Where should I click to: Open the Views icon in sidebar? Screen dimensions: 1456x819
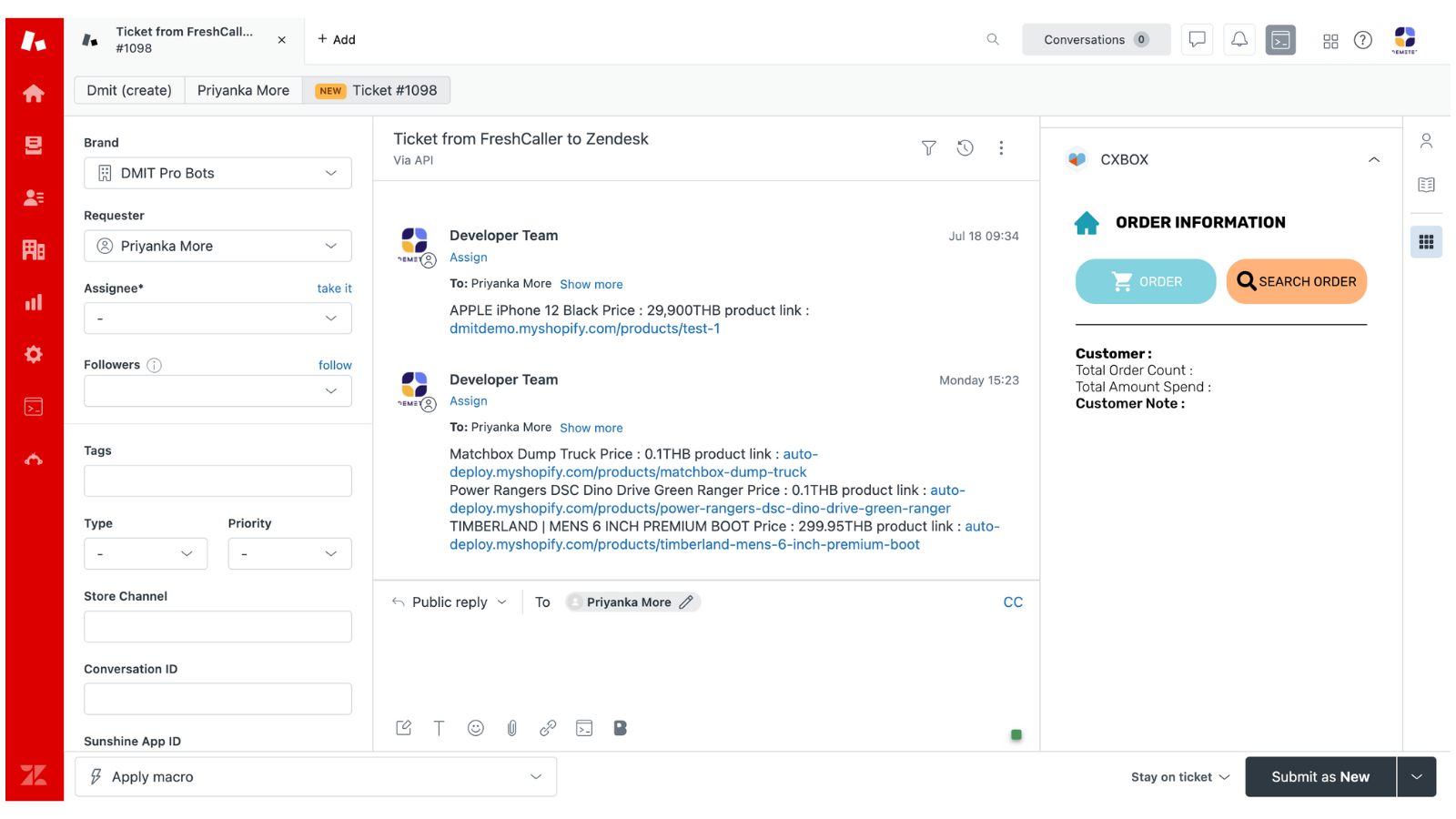point(34,146)
